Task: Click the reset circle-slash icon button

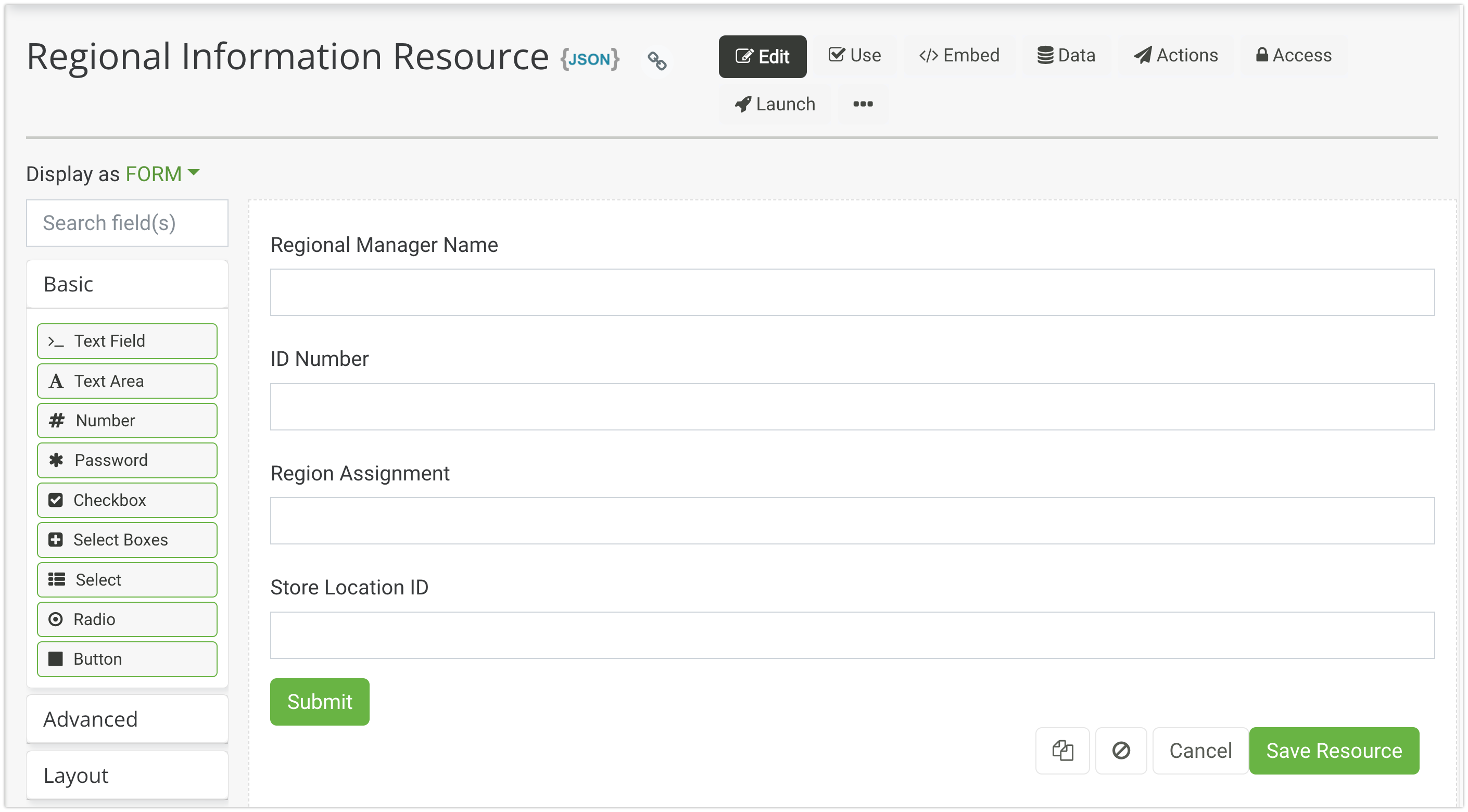Action: (1121, 751)
